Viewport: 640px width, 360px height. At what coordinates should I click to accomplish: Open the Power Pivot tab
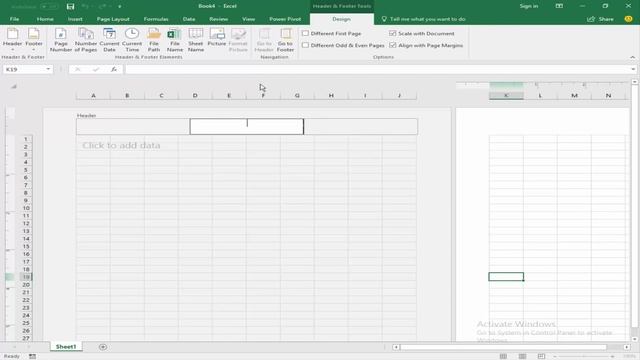pyautogui.click(x=285, y=19)
